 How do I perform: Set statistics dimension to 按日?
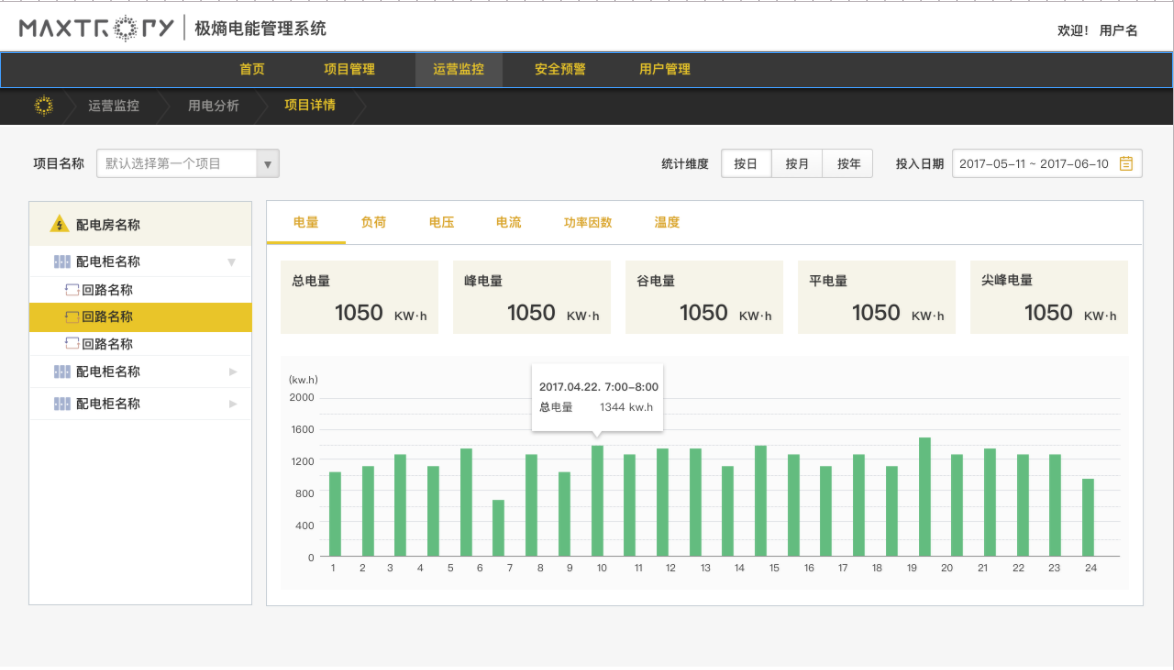pos(746,164)
